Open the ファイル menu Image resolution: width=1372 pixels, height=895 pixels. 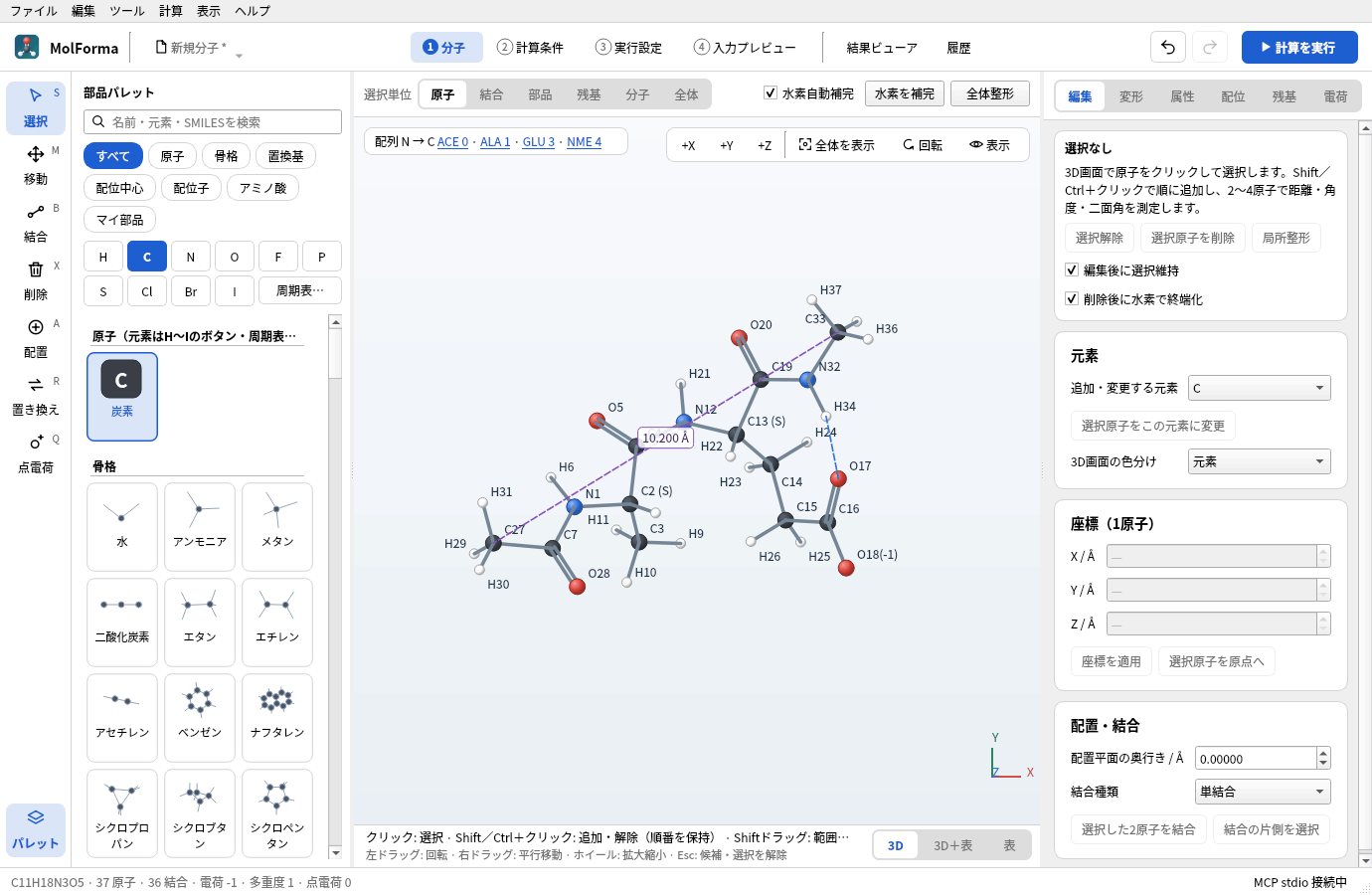click(x=34, y=11)
